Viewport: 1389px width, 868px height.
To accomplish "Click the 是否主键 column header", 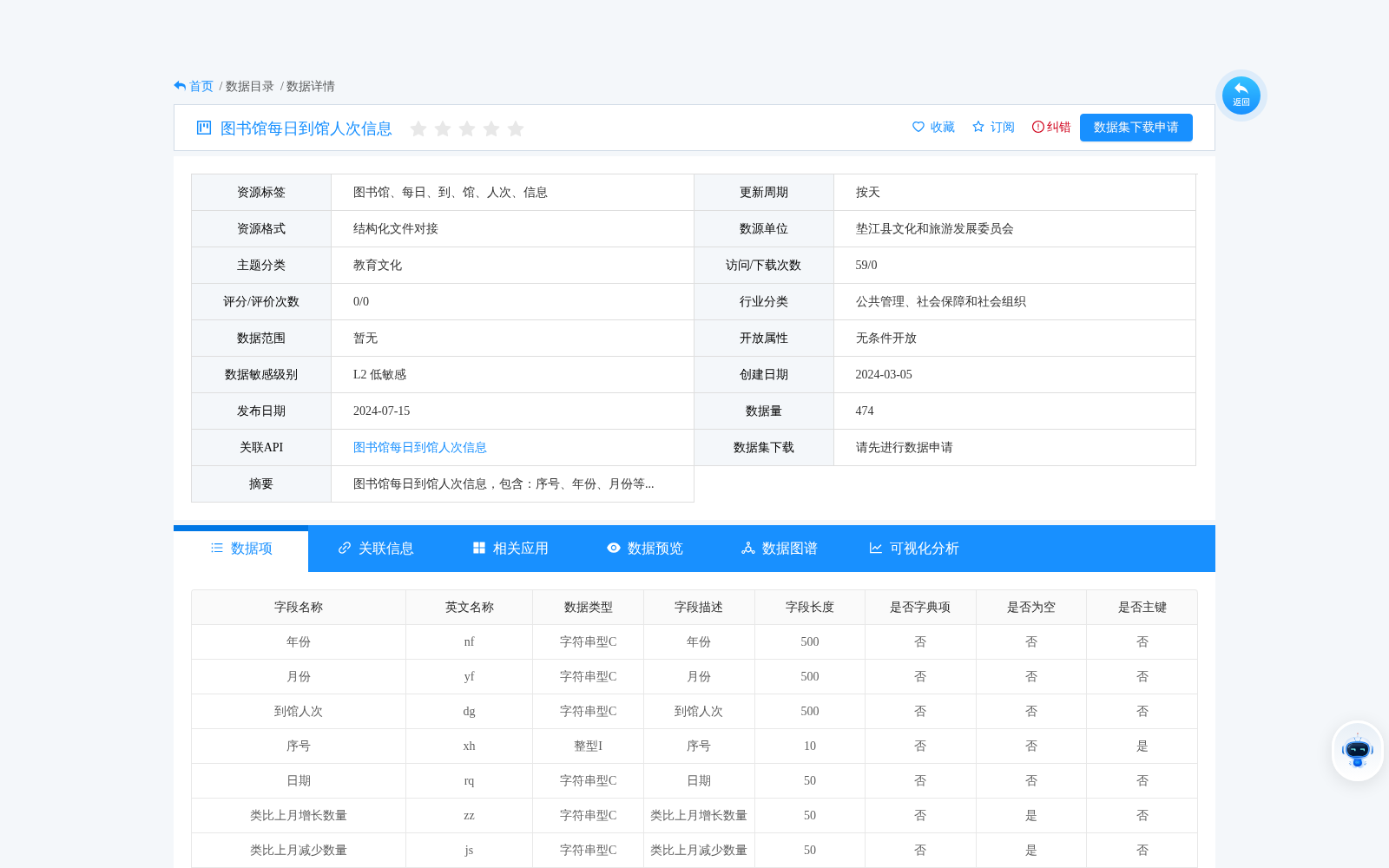I will click(x=1142, y=607).
